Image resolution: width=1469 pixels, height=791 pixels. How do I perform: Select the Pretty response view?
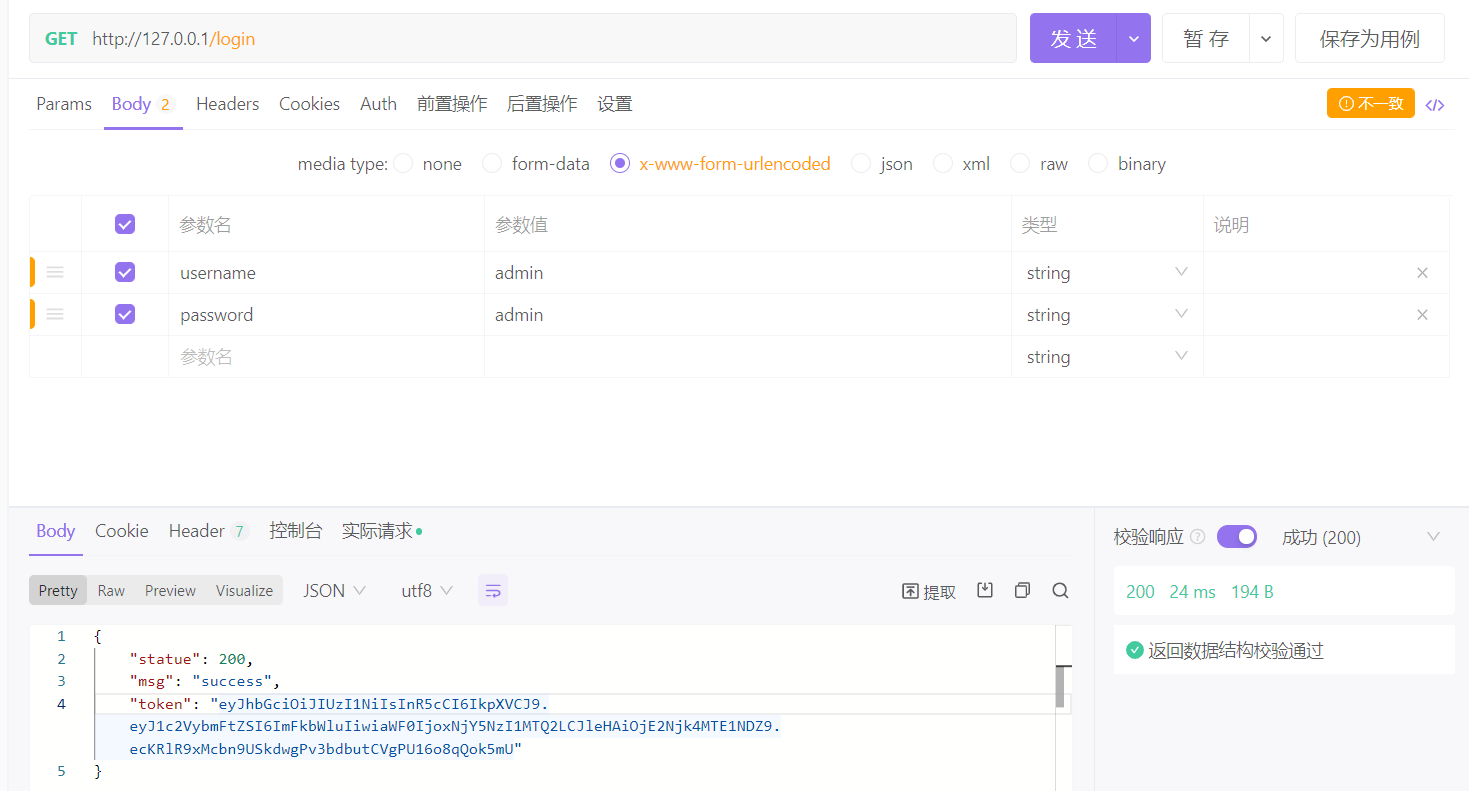coord(58,591)
